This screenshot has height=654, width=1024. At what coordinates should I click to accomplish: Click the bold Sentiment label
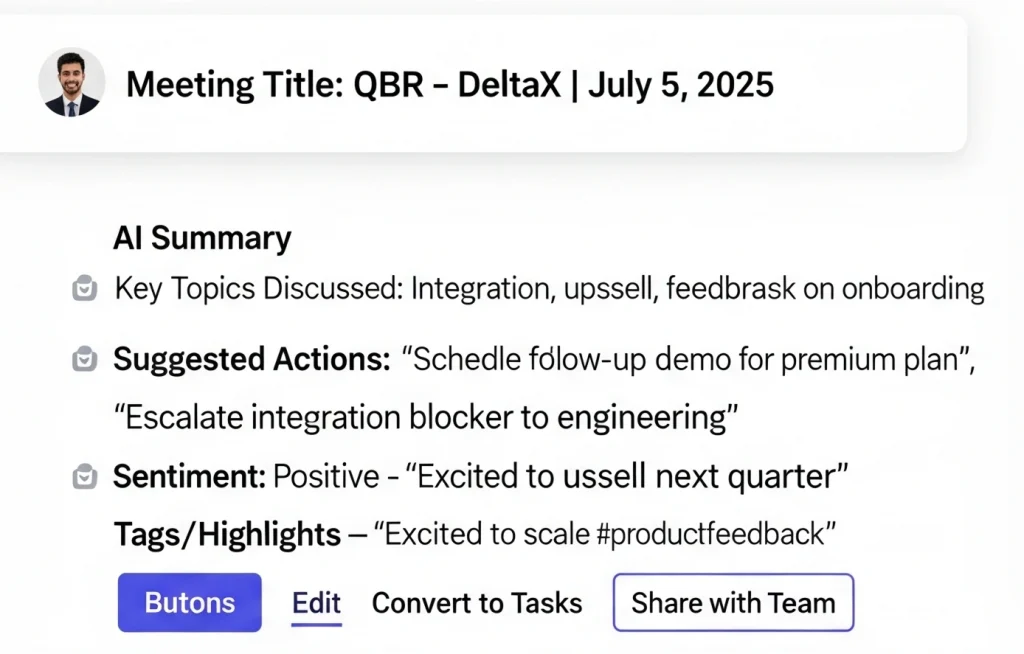click(189, 477)
